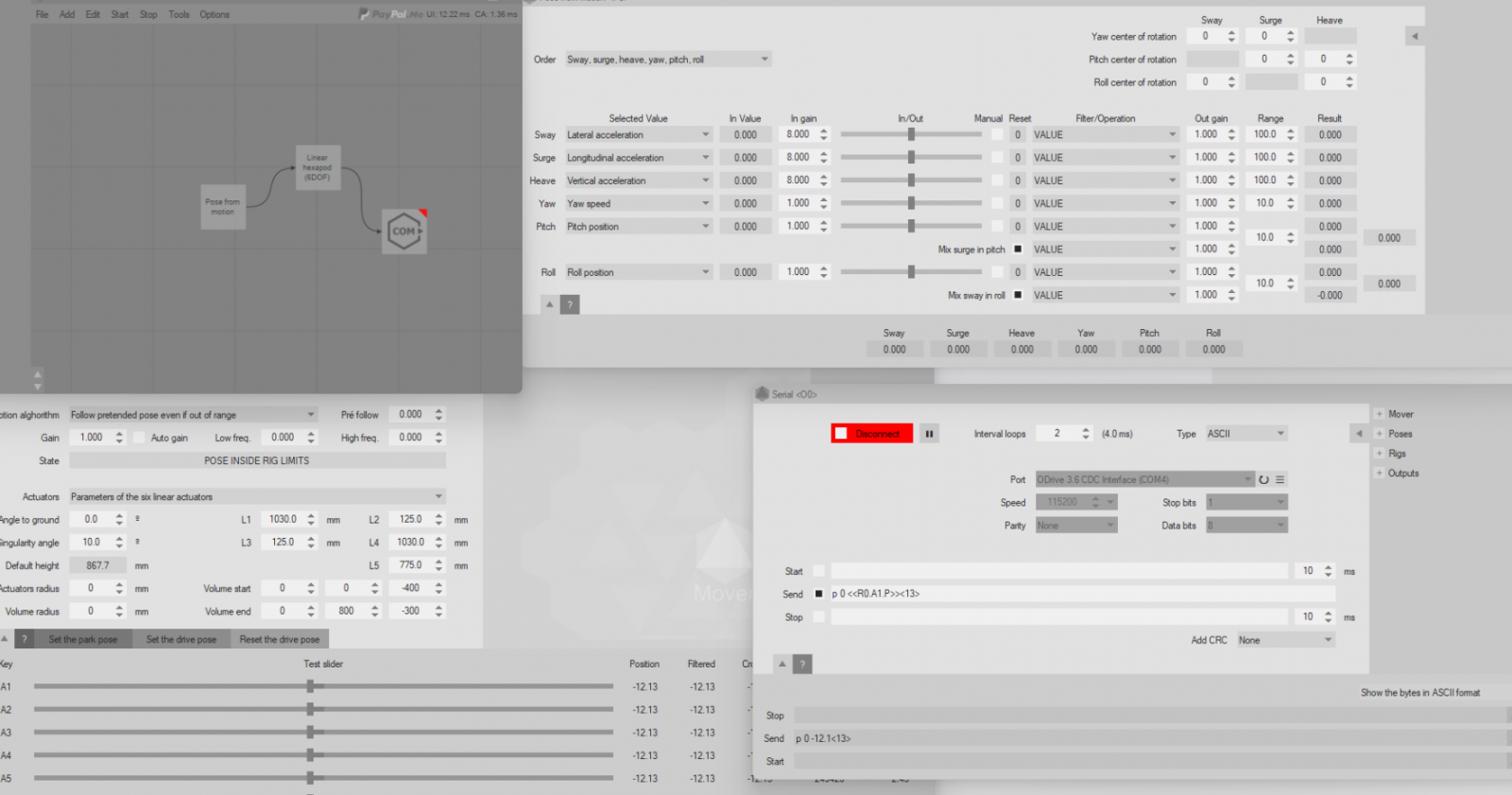Expand the Rigs tree item
The height and width of the screenshot is (795, 1512).
[1380, 454]
